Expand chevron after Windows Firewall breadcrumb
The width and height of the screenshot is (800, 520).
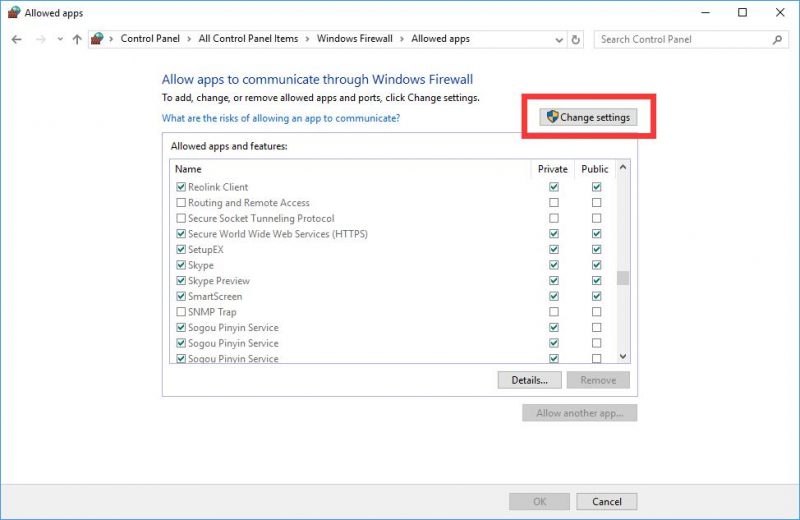click(402, 39)
